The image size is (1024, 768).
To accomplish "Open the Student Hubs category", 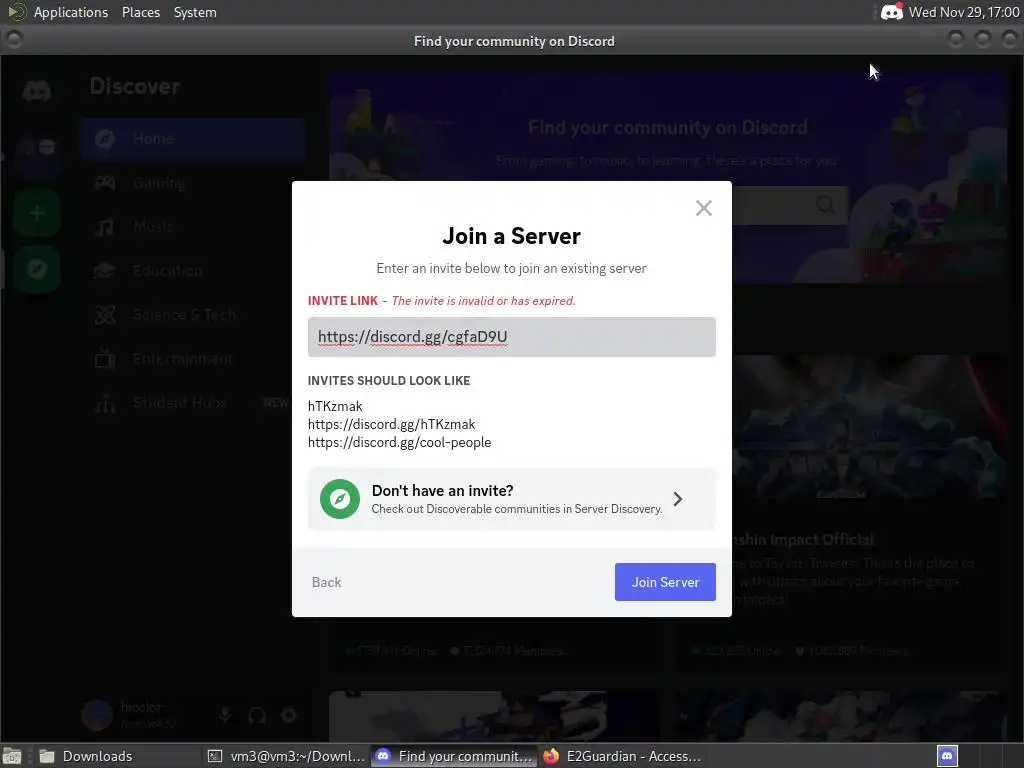I will pos(192,403).
